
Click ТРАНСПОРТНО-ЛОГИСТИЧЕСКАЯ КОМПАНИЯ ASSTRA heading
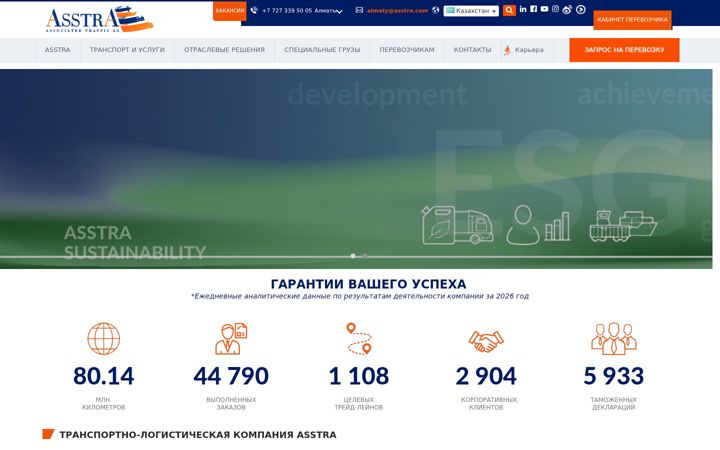click(x=198, y=434)
